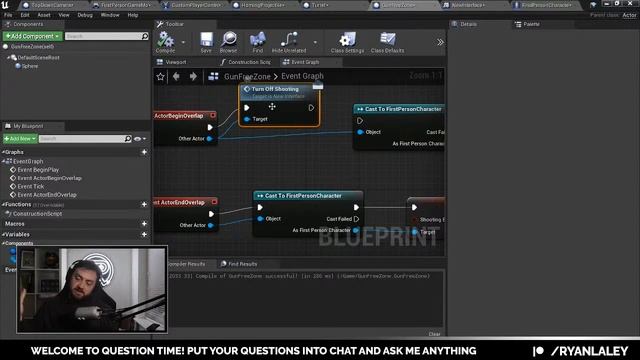Toggle the Hide Unrelated toolbar icon
The width and height of the screenshot is (640, 360).
[289, 42]
